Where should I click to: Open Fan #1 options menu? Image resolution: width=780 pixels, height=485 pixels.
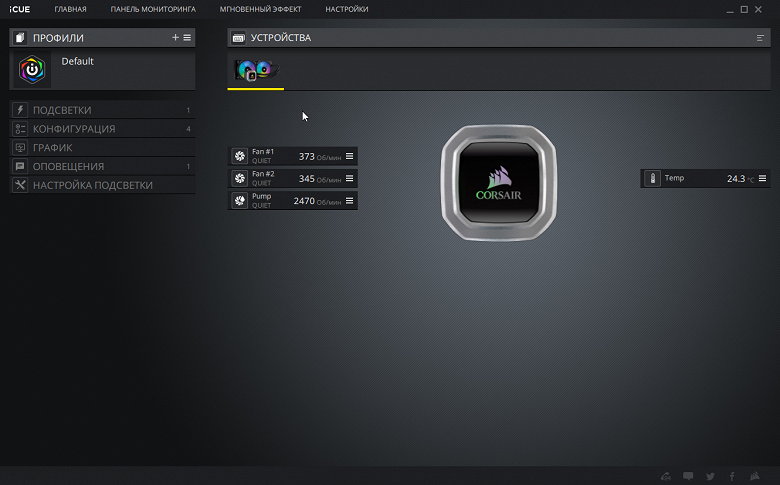point(350,156)
